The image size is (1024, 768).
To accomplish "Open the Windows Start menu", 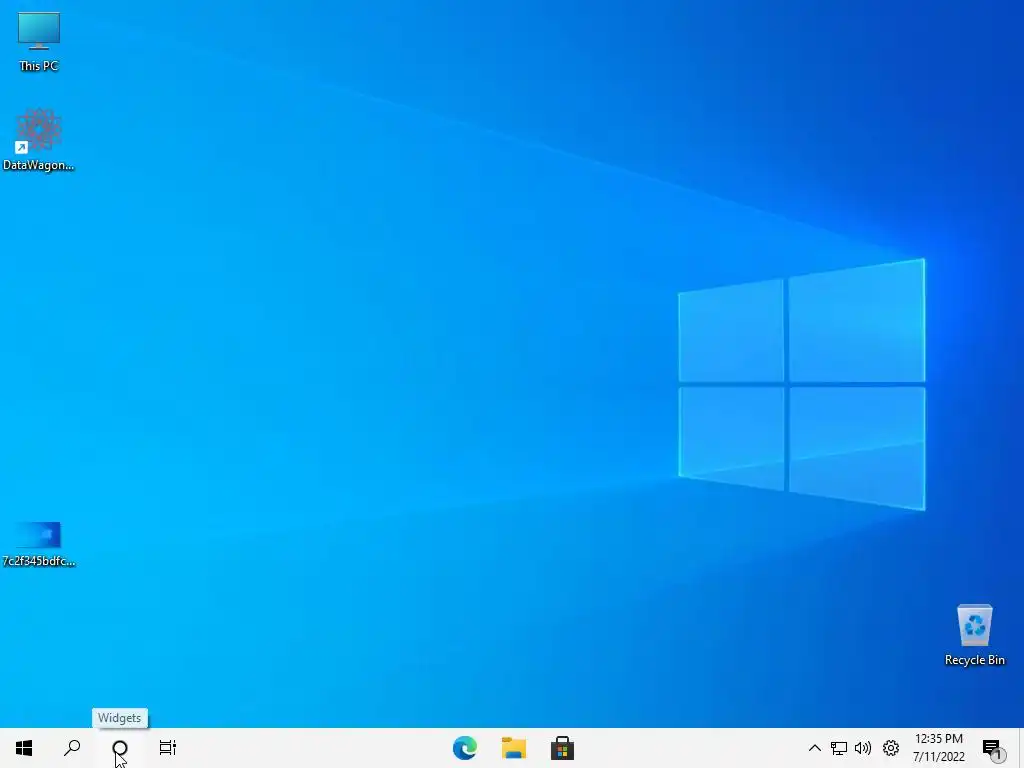I will coord(24,748).
